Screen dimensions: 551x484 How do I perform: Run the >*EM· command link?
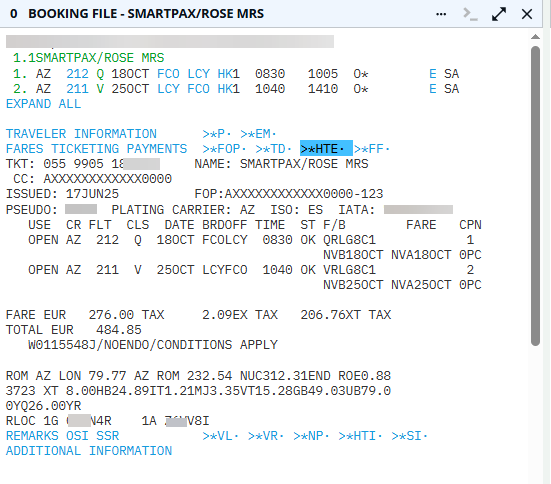(x=258, y=134)
